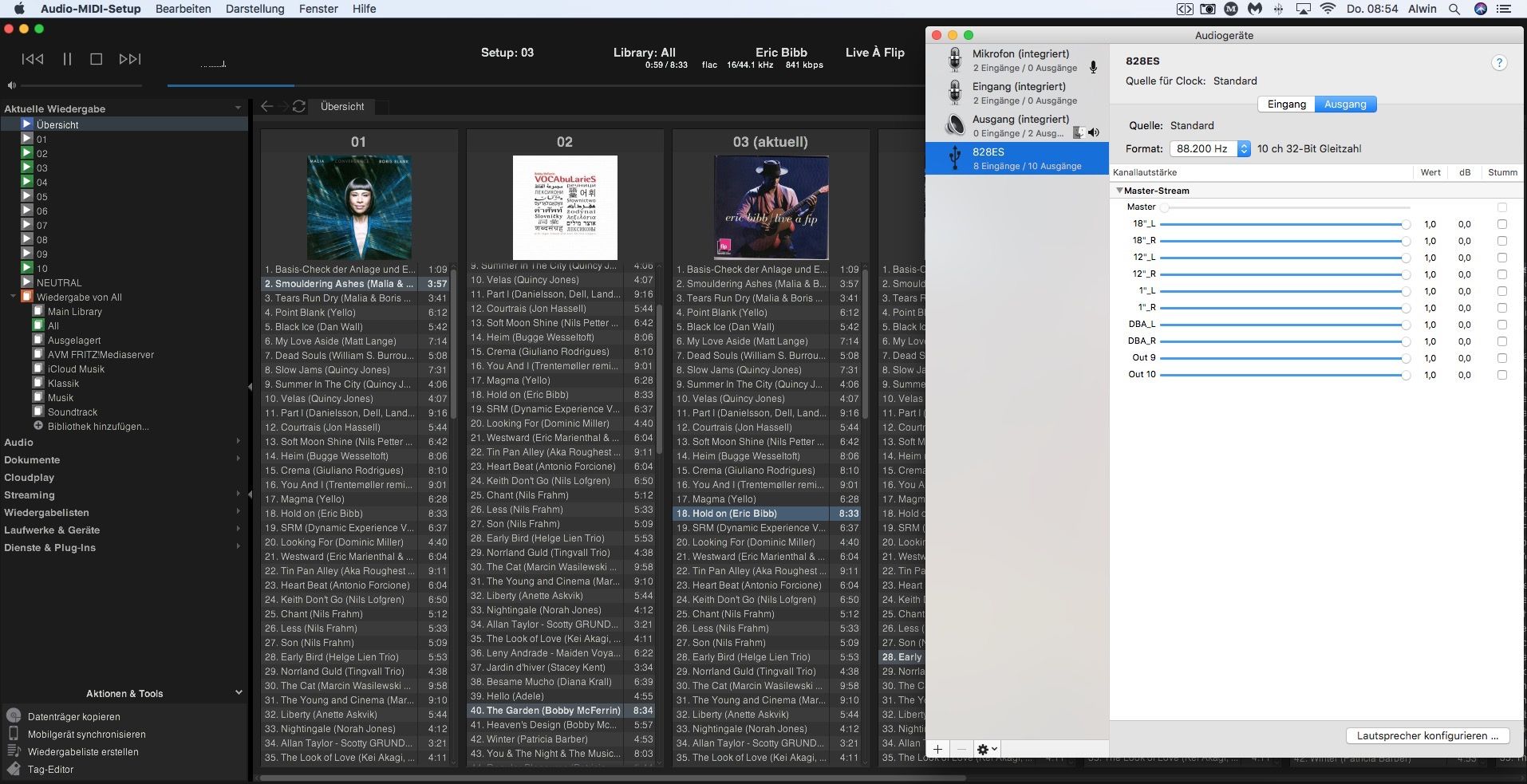Click the stop playback button
Screen dimensions: 1527x784
(97, 59)
